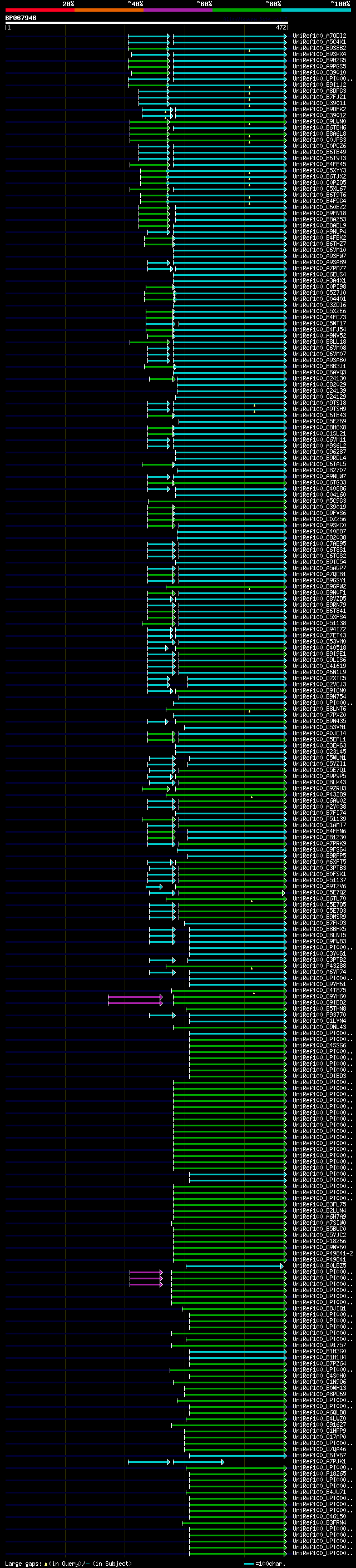The height and width of the screenshot is (1568, 356).
Task: Click hit label UniRef100_B2LUN4
Action: click(319, 1211)
